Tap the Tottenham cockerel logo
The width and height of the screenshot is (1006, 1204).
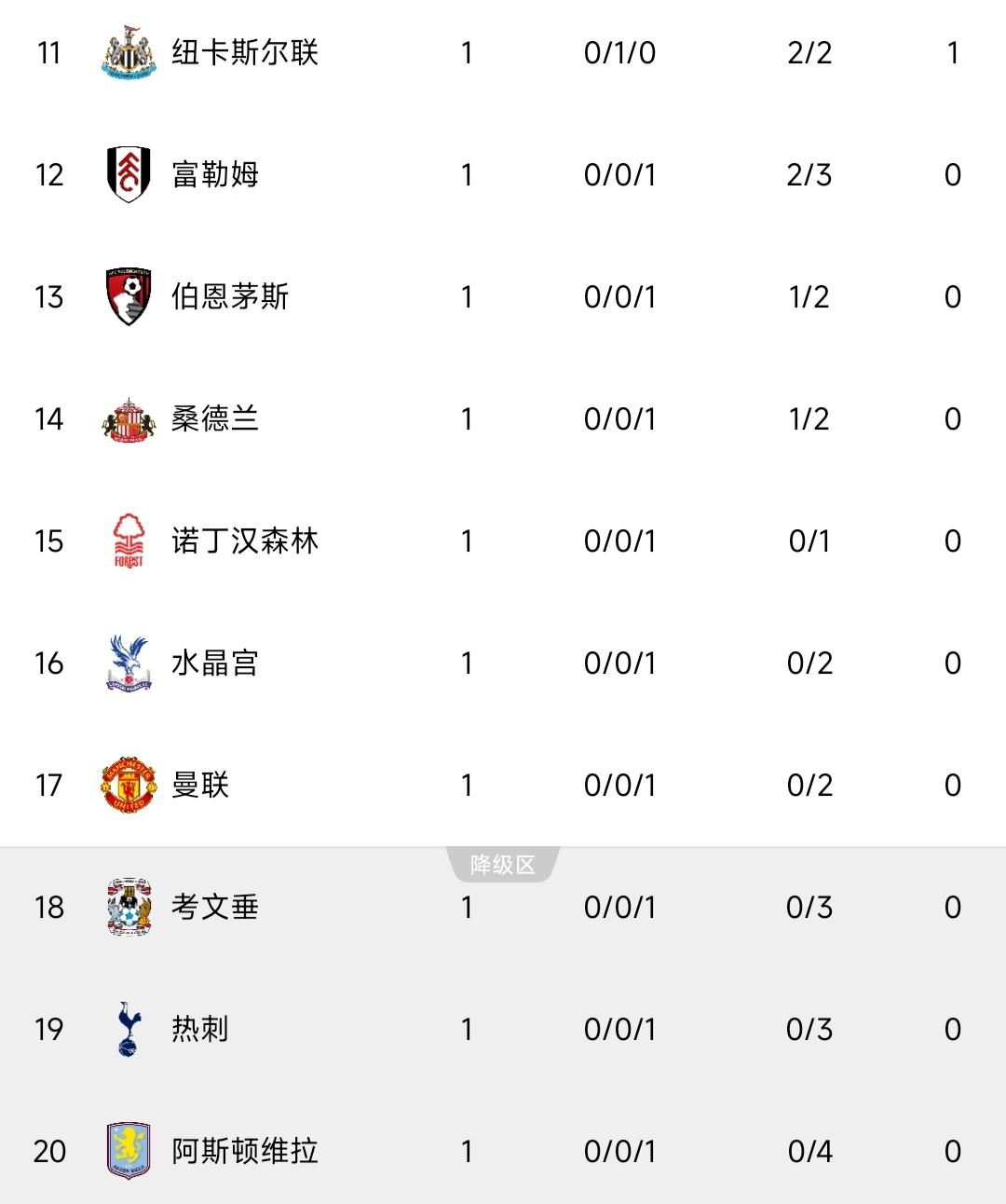pos(129,1029)
